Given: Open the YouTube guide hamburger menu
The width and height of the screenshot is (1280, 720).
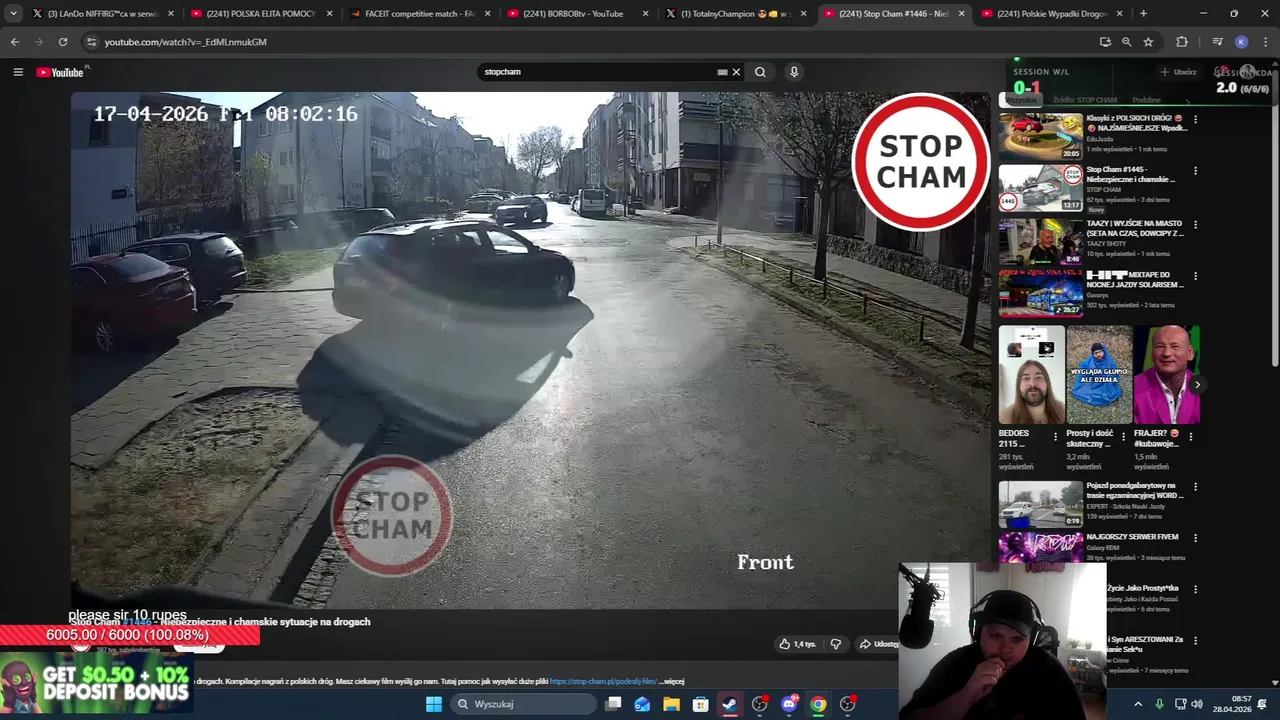Looking at the screenshot, I should [18, 72].
